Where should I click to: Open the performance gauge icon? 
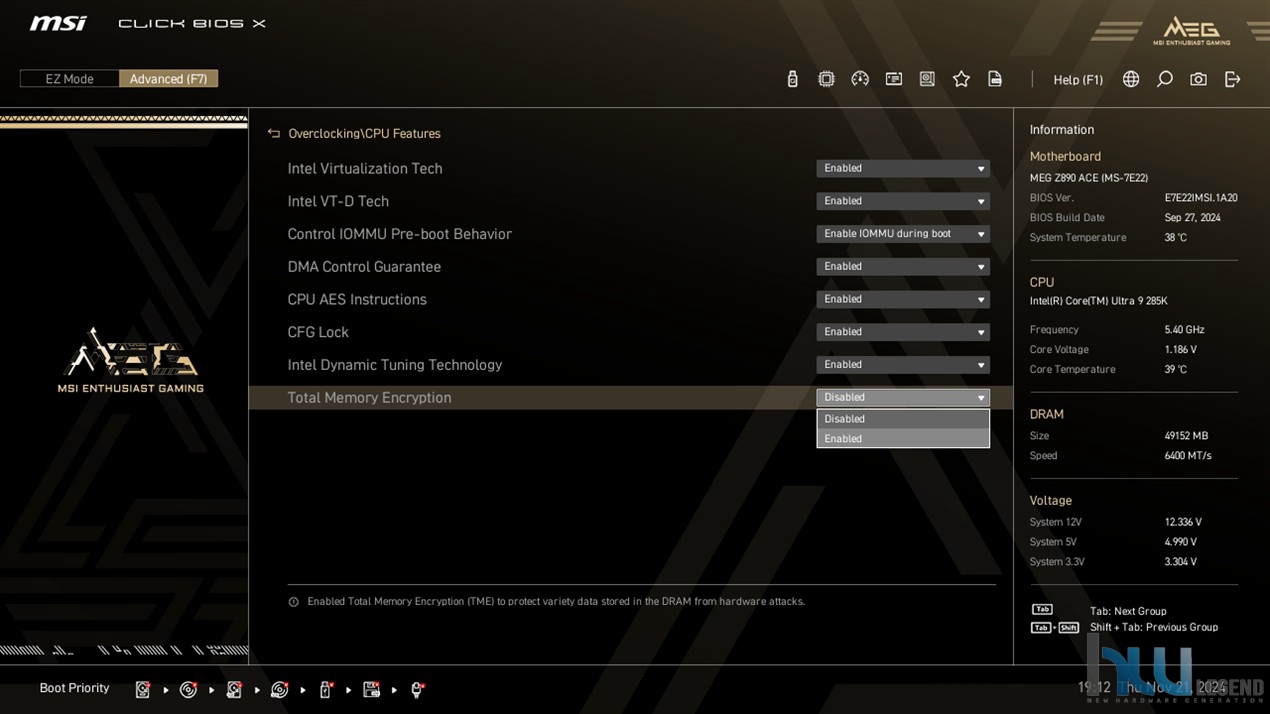(x=860, y=79)
